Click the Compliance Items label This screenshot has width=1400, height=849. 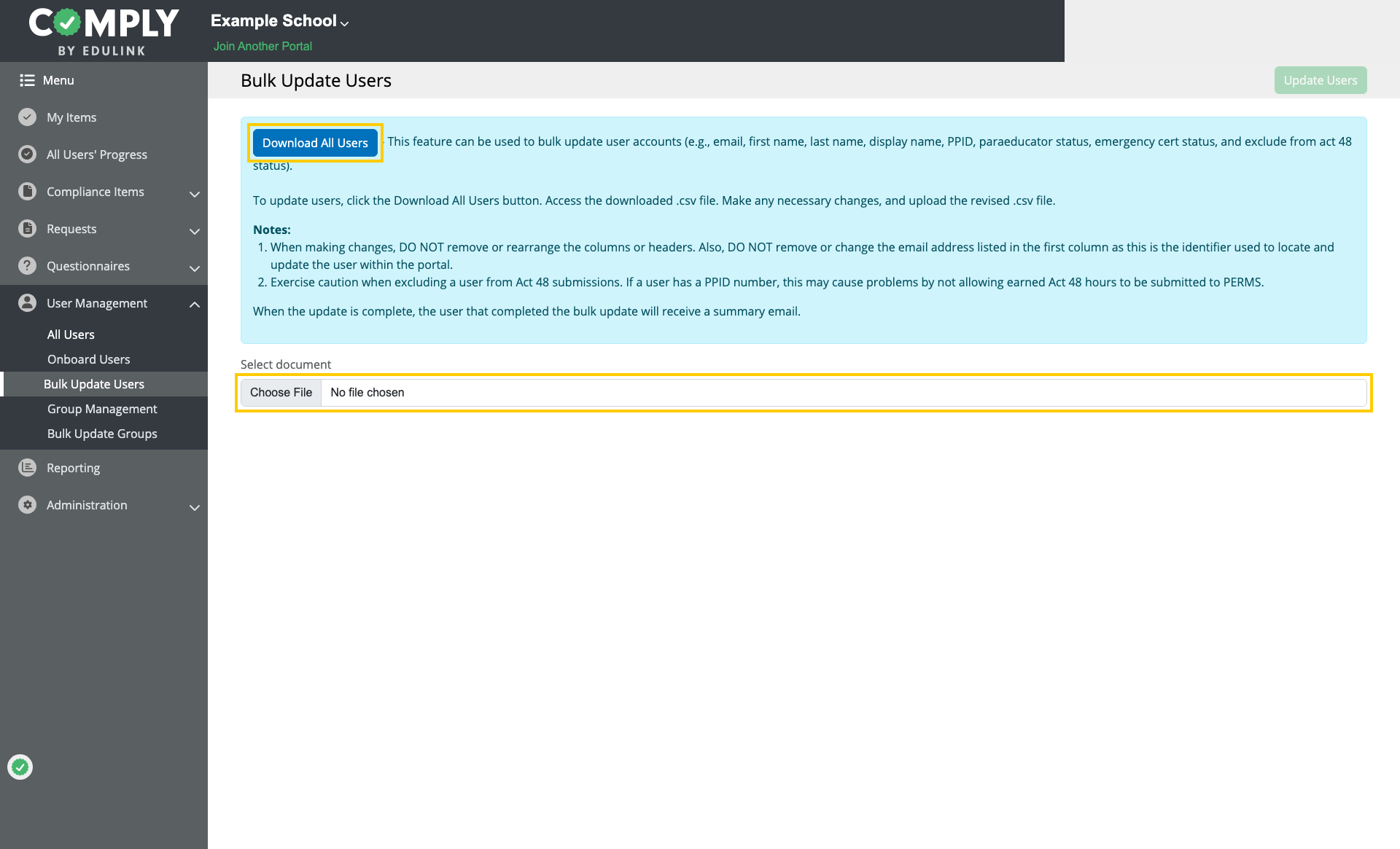pyautogui.click(x=96, y=192)
